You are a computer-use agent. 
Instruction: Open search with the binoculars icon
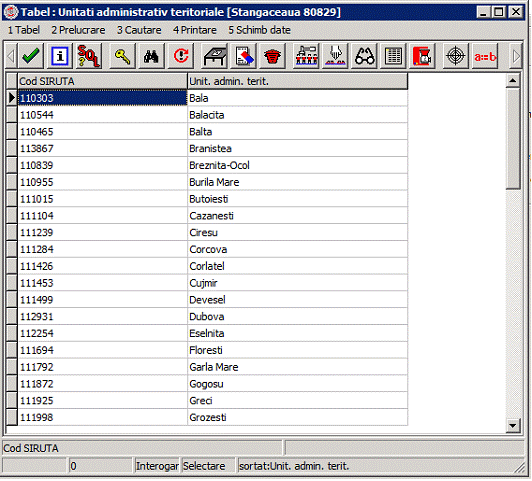tap(151, 56)
